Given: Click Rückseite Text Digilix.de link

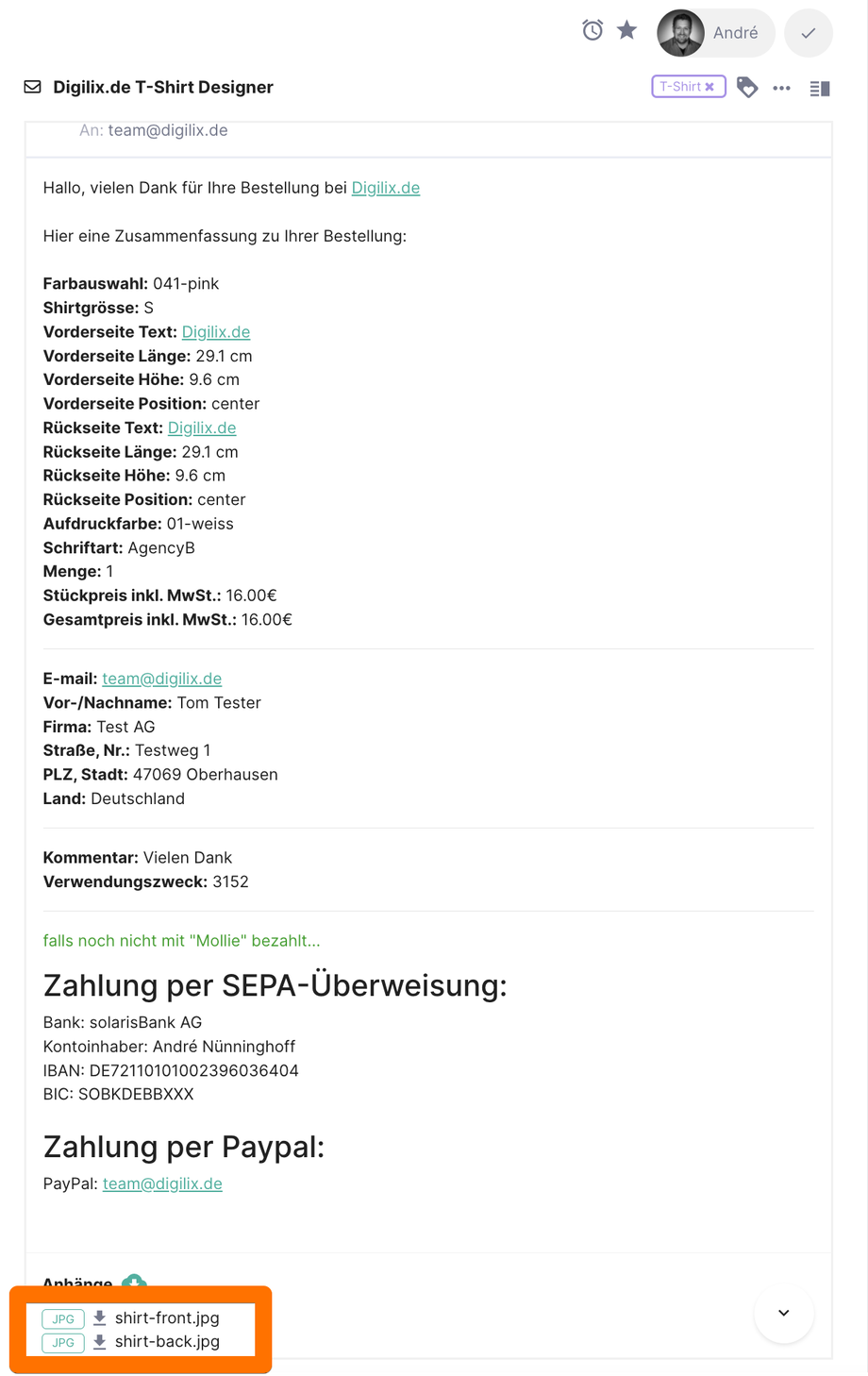Looking at the screenshot, I should (x=202, y=428).
